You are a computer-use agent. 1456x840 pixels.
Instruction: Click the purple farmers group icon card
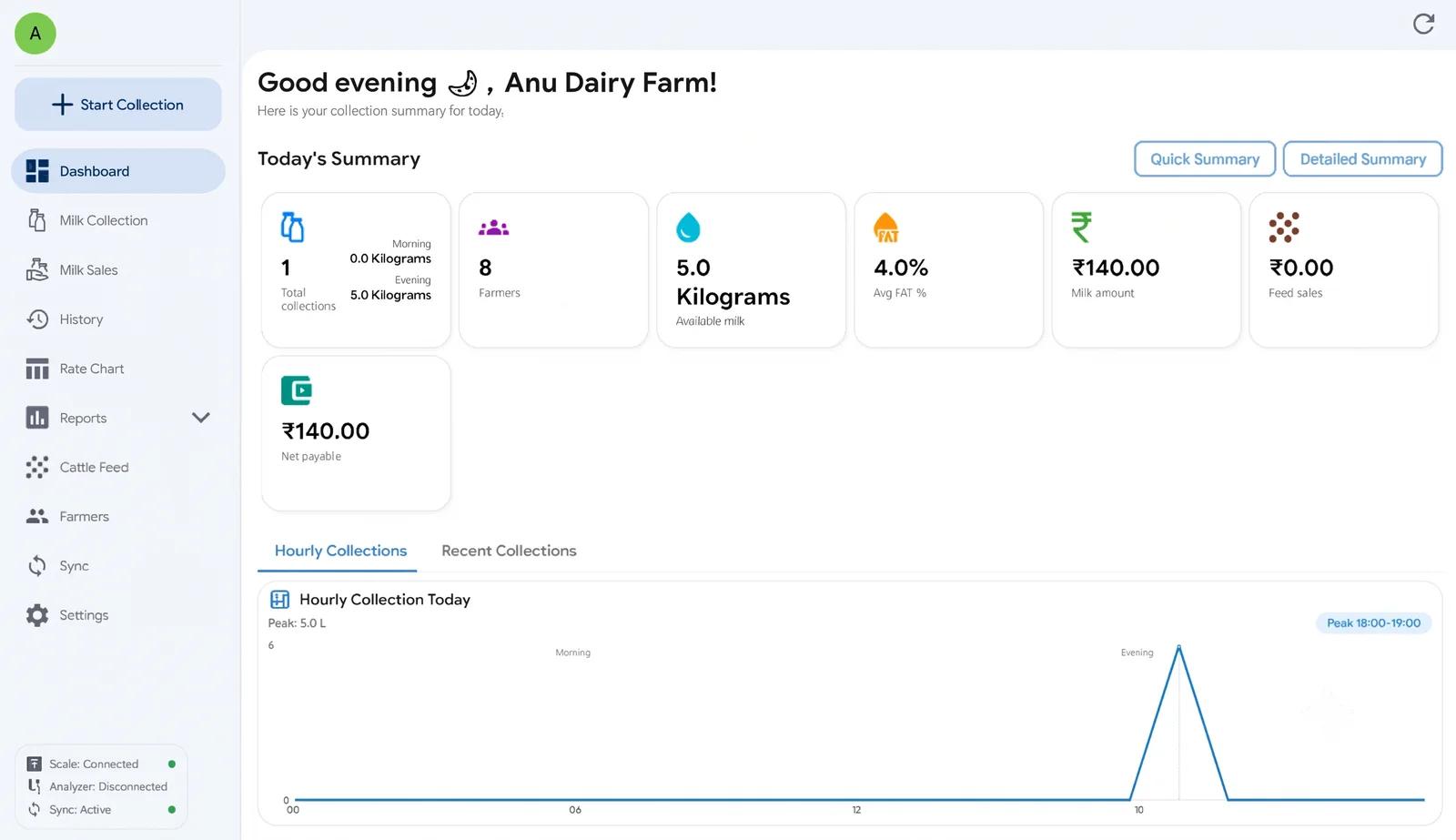pyautogui.click(x=494, y=228)
